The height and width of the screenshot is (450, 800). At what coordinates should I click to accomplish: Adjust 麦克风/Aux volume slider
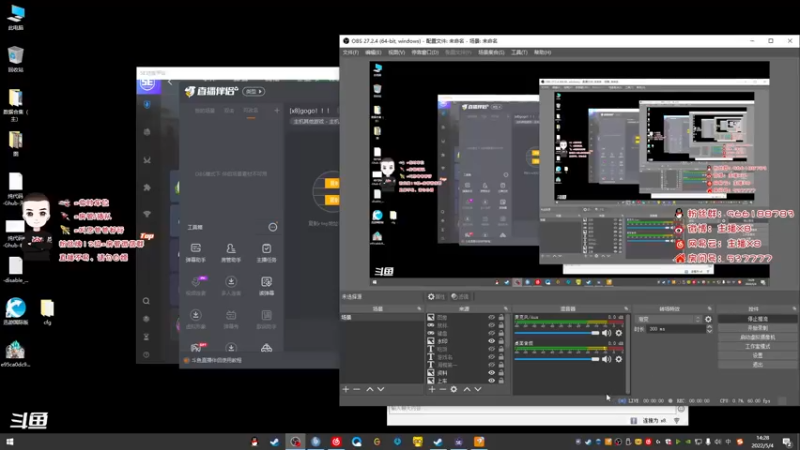[x=557, y=333]
